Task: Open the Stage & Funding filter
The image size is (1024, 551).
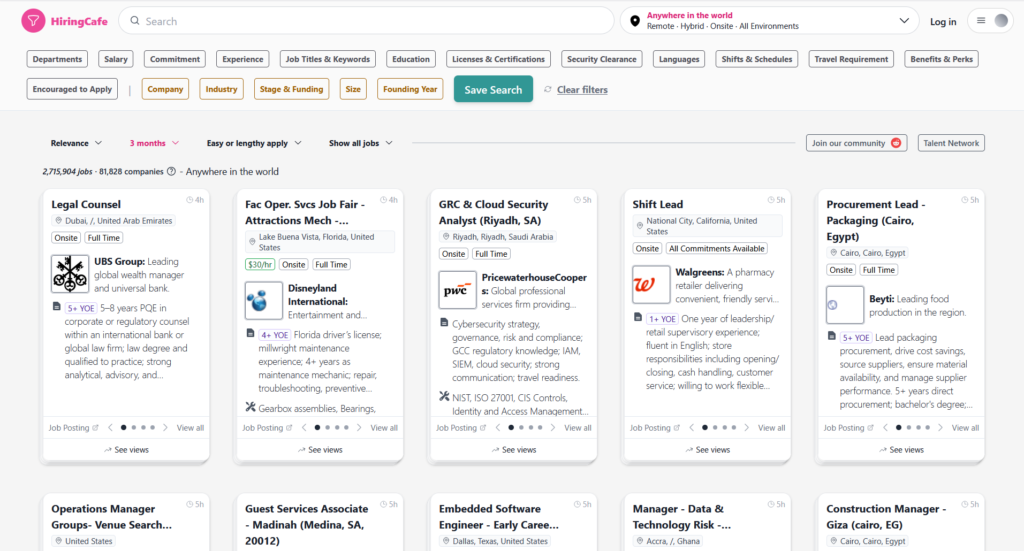Action: pos(291,89)
